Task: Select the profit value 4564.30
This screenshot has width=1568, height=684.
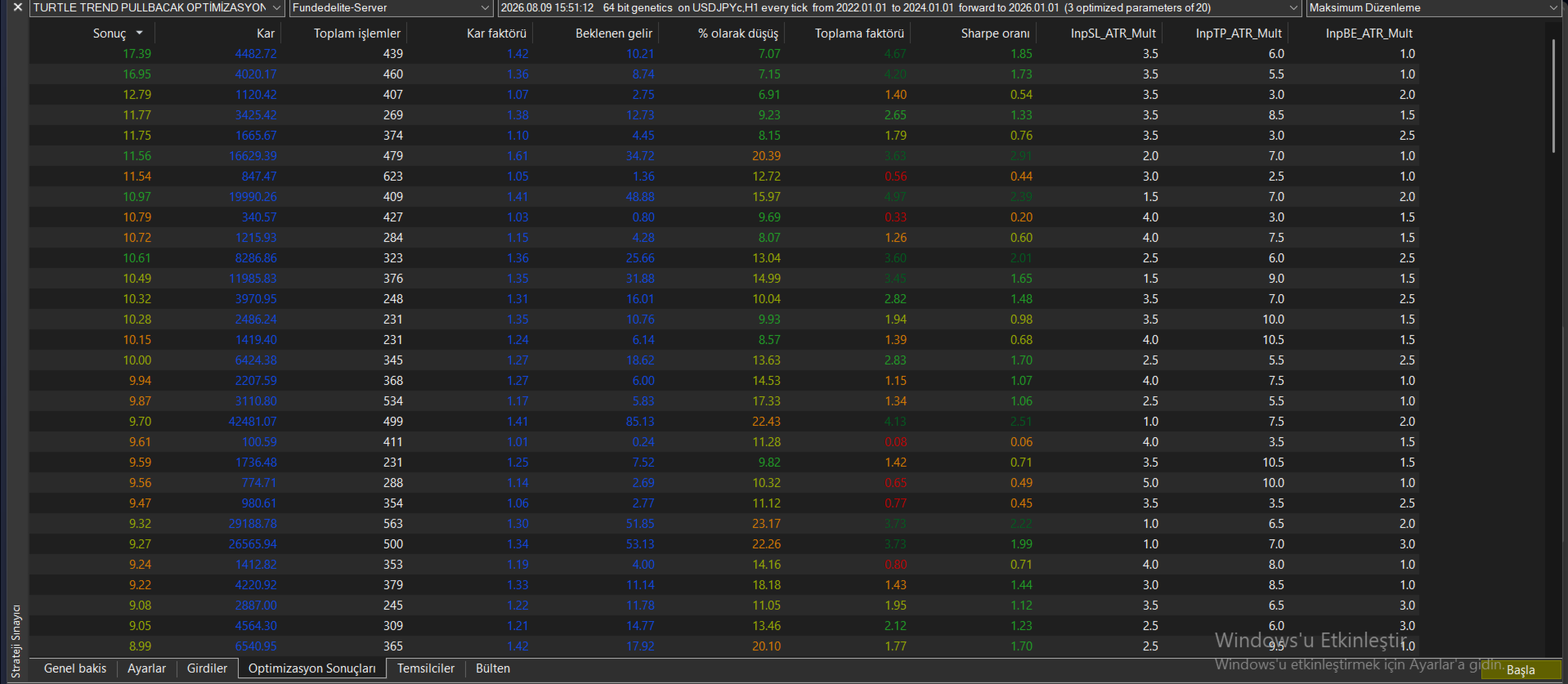Action: [256, 626]
